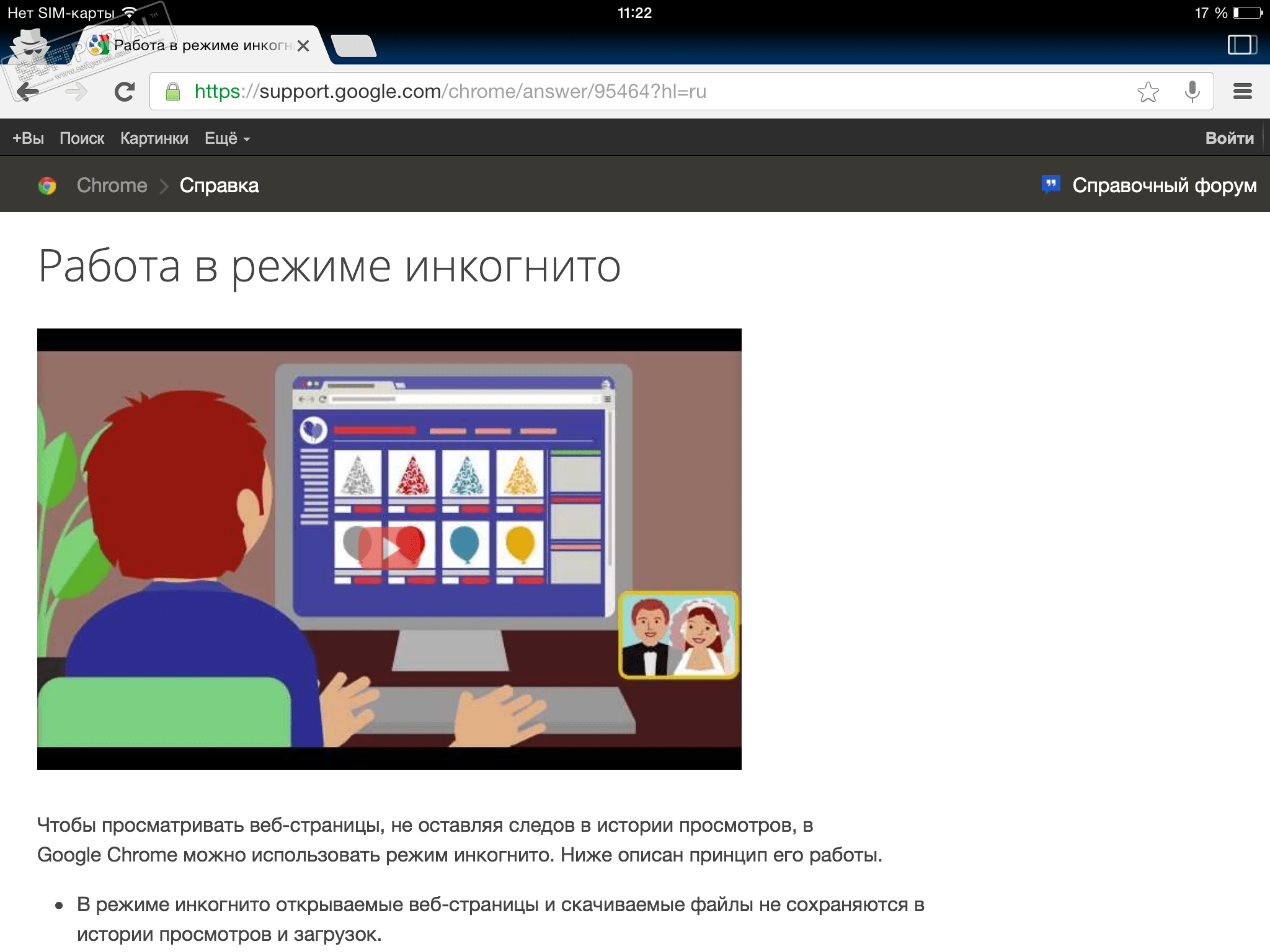The width and height of the screenshot is (1270, 952).
Task: Go to 'Справочный форум' link
Action: 1163,185
